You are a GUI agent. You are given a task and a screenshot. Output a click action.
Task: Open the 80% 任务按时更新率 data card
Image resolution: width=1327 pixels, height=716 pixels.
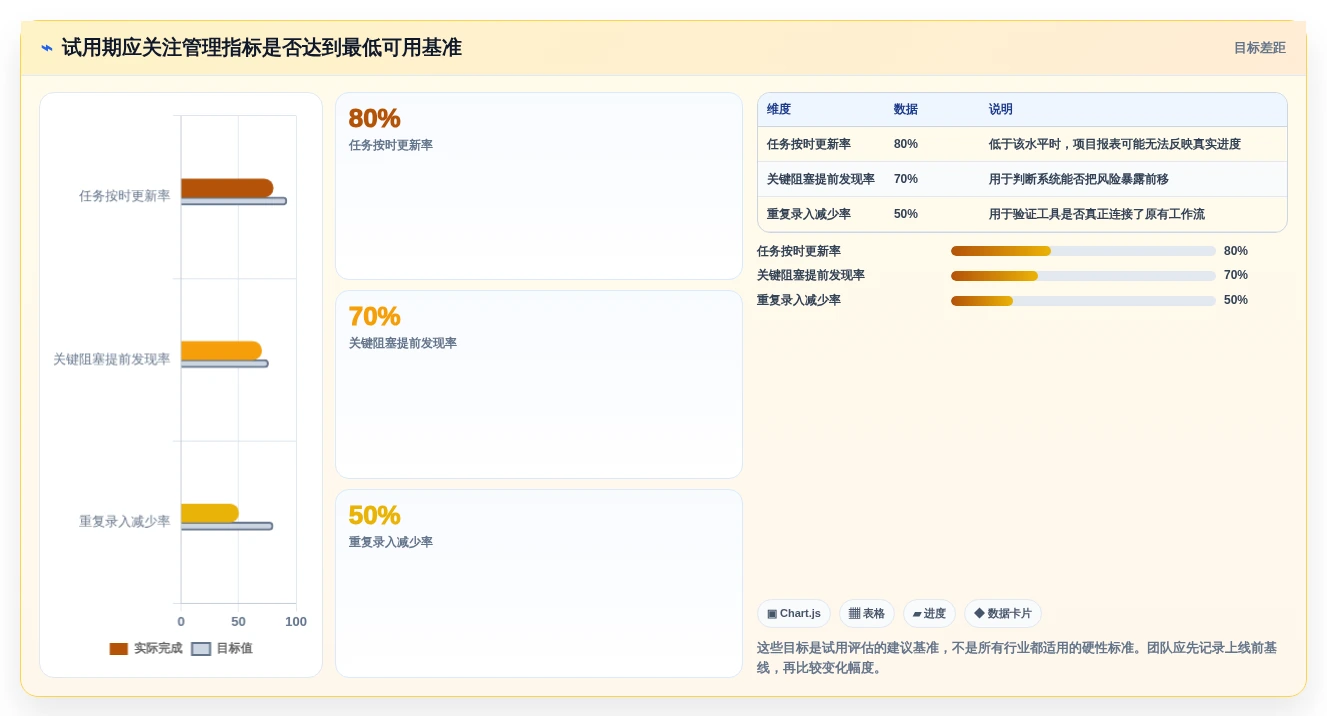(x=539, y=186)
